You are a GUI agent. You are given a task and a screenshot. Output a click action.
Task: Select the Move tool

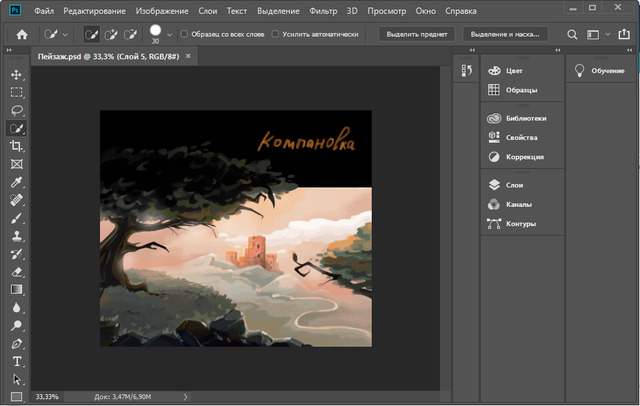(x=16, y=75)
